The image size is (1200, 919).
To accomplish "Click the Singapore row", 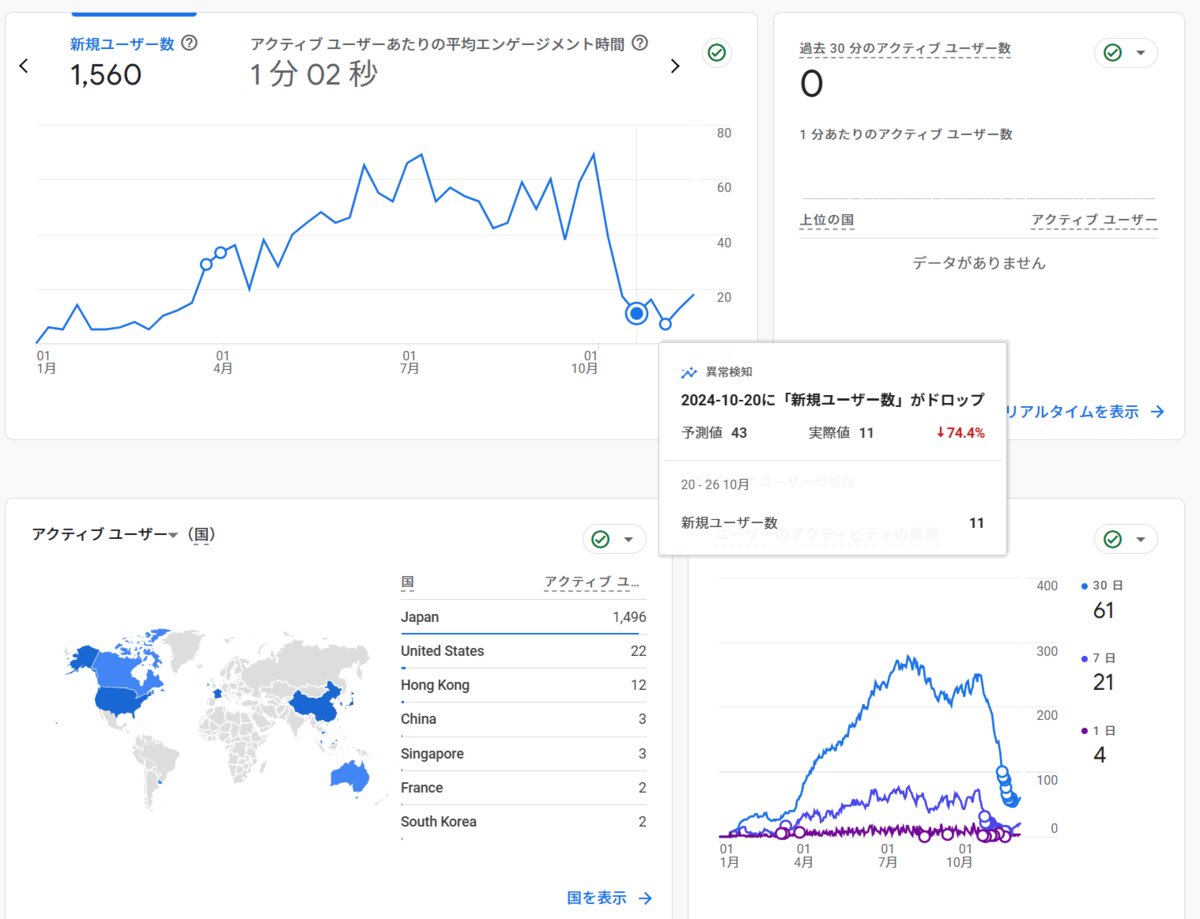I will pyautogui.click(x=523, y=754).
